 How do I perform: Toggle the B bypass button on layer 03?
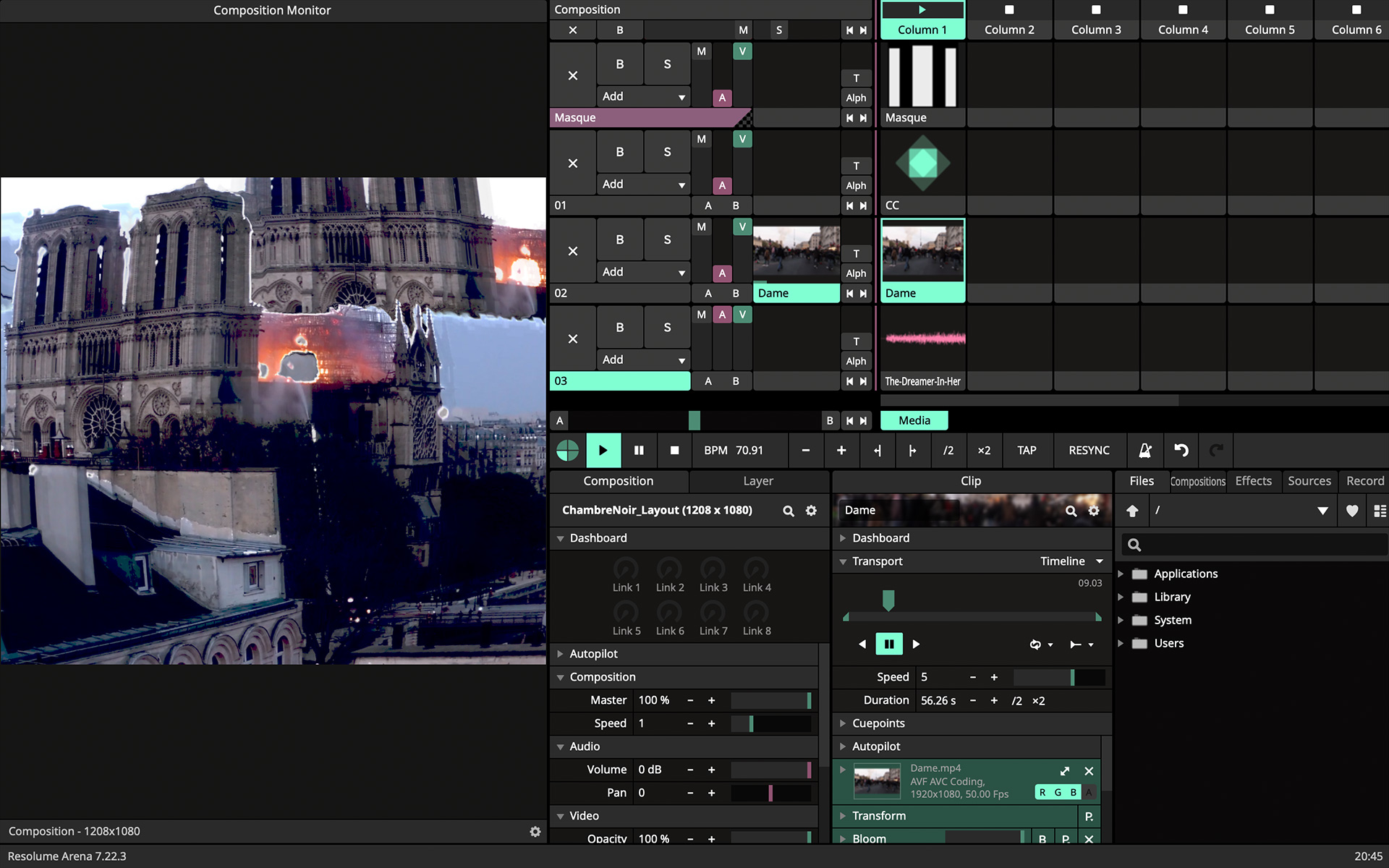coord(619,327)
